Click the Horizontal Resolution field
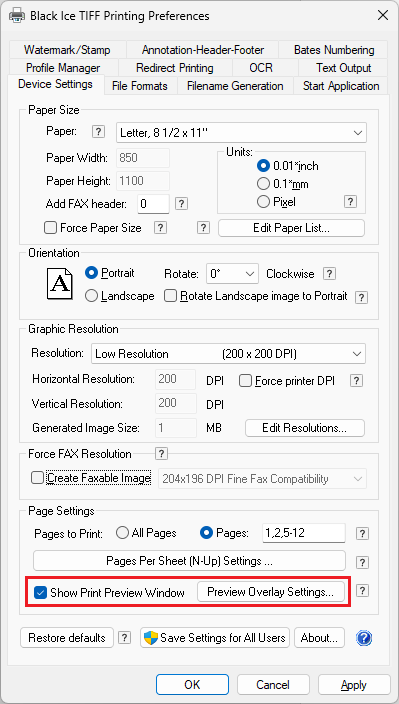This screenshot has width=399, height=704. 176,379
